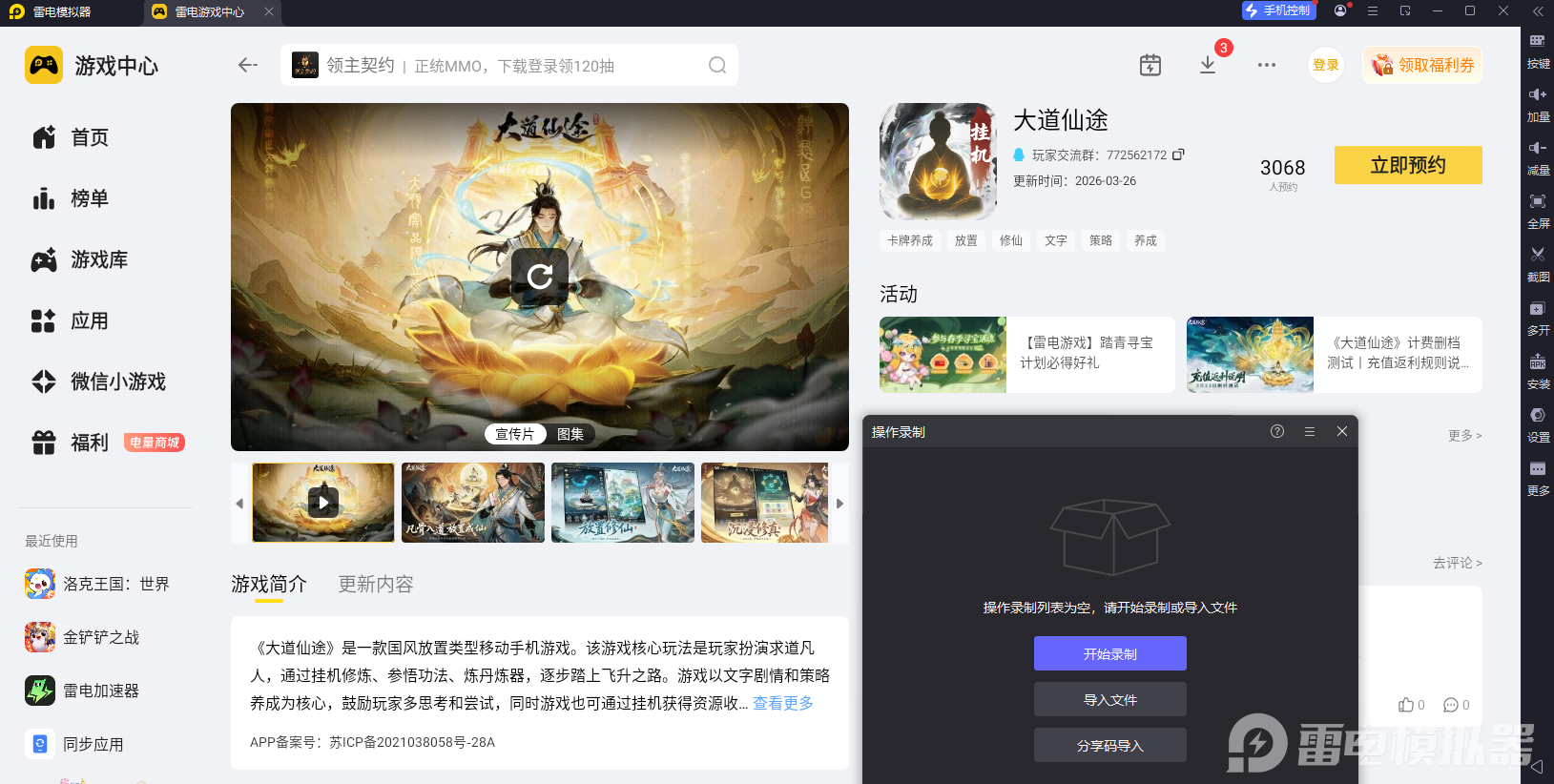Open emulator 设置 in the right sidebar
Viewport: 1554px width, 784px height.
(1538, 425)
